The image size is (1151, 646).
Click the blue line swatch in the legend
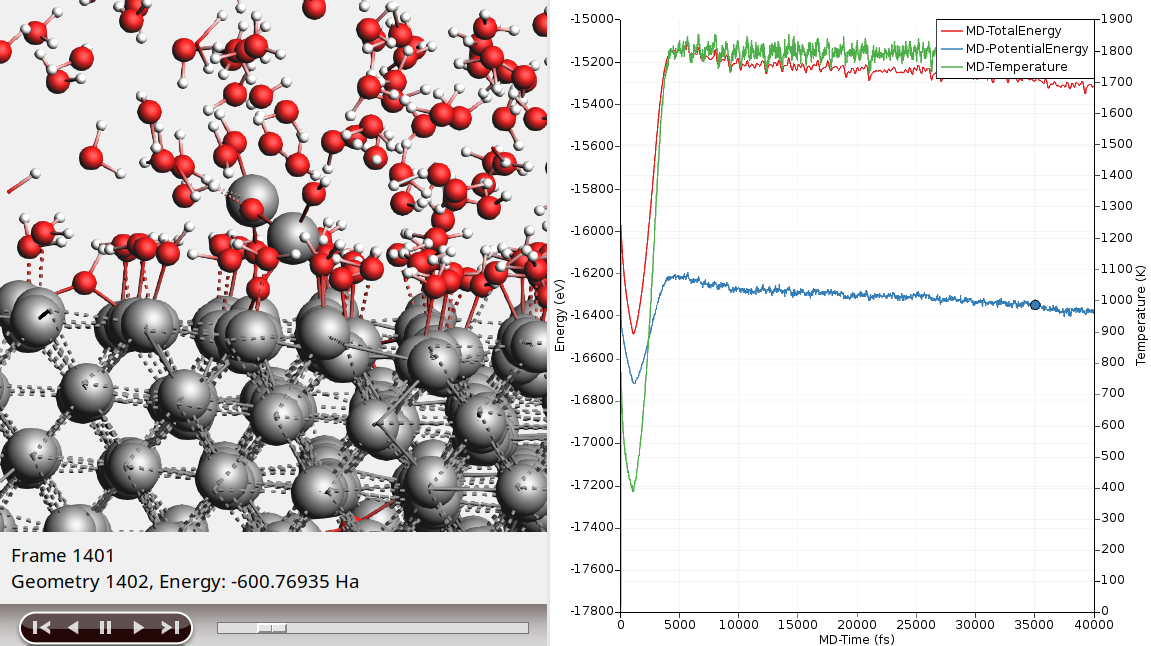click(x=951, y=49)
